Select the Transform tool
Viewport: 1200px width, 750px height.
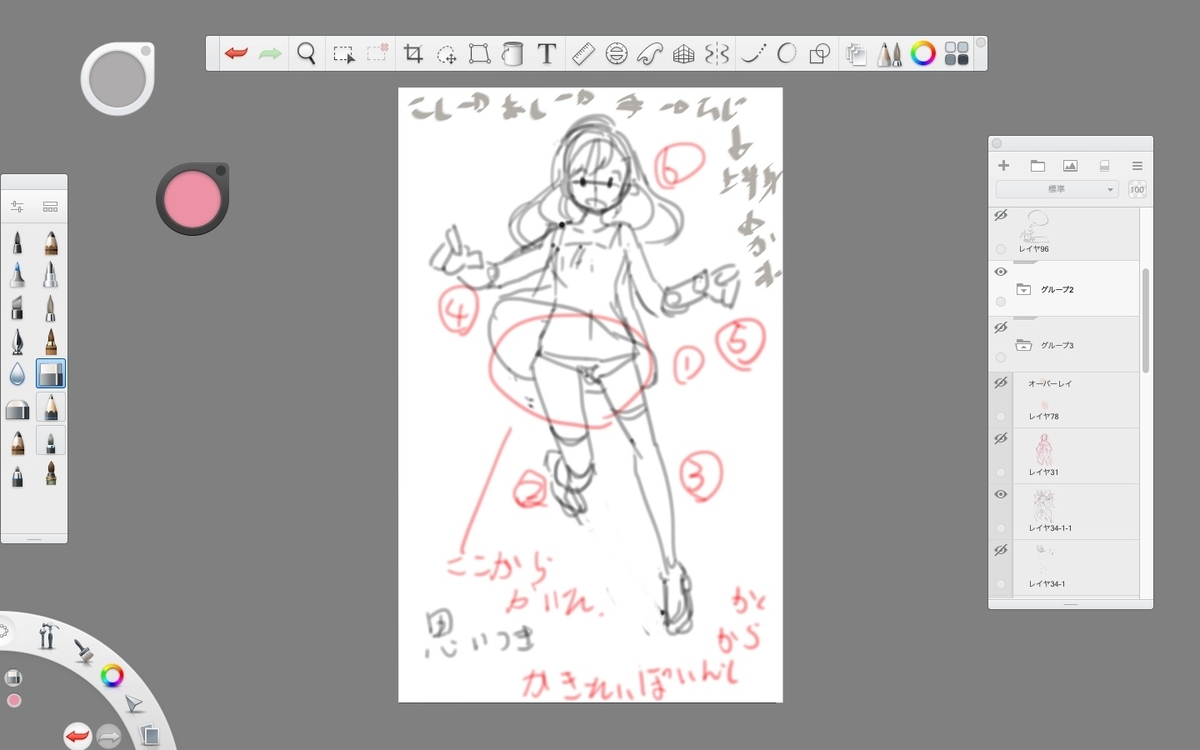480,54
